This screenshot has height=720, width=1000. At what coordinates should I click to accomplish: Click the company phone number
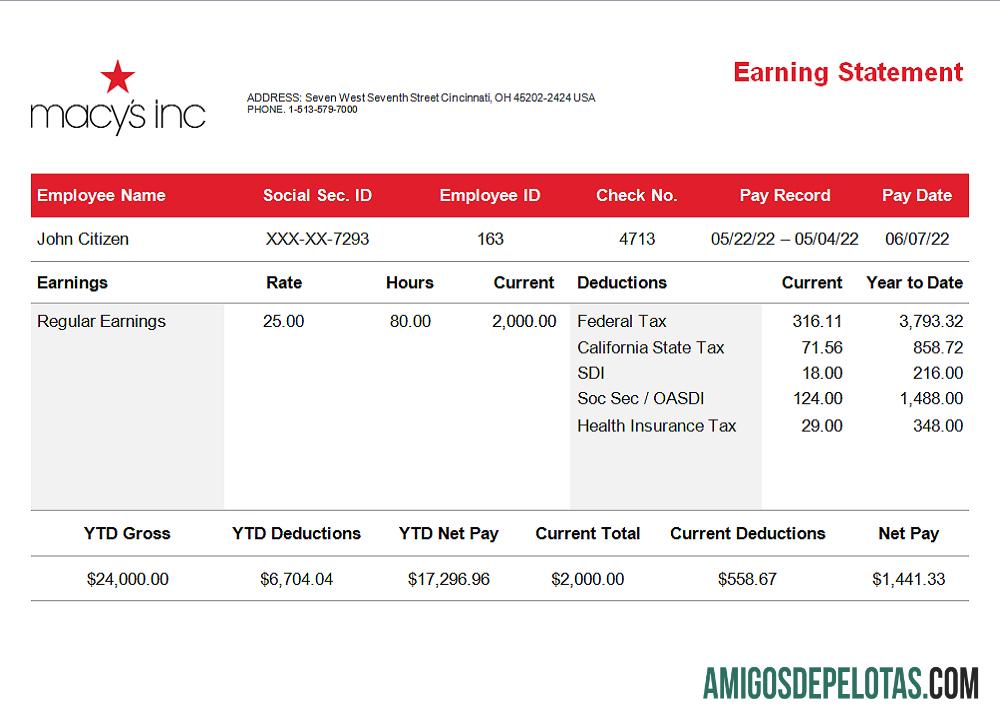pos(302,110)
